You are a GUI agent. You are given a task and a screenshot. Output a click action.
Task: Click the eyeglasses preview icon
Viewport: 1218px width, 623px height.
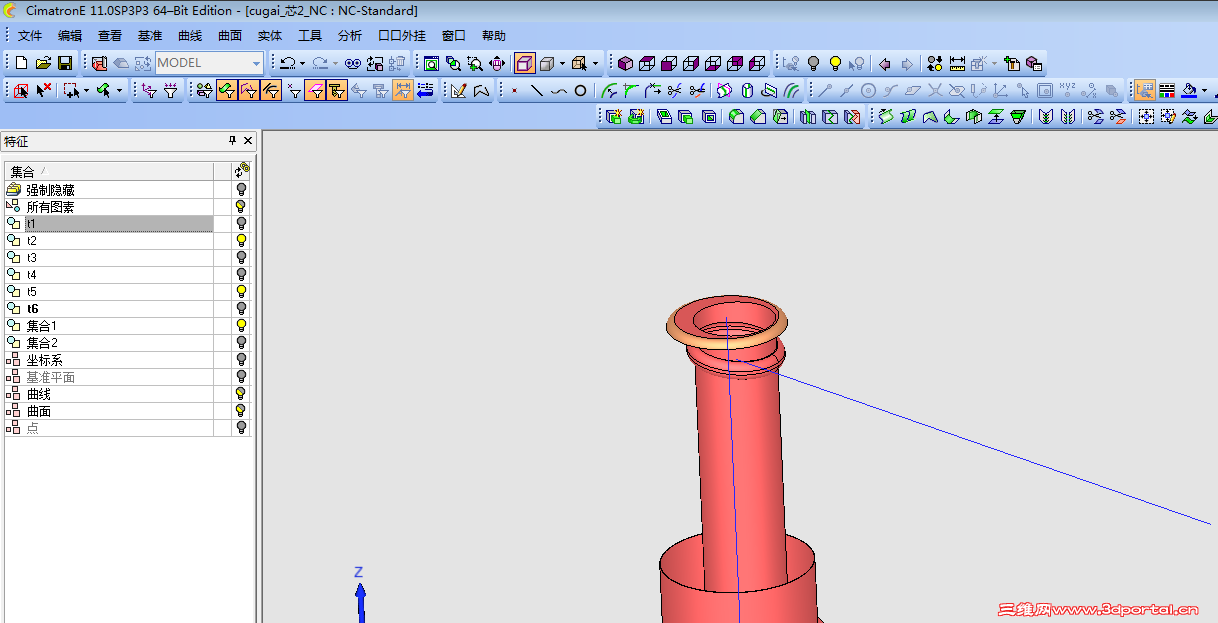tap(352, 63)
